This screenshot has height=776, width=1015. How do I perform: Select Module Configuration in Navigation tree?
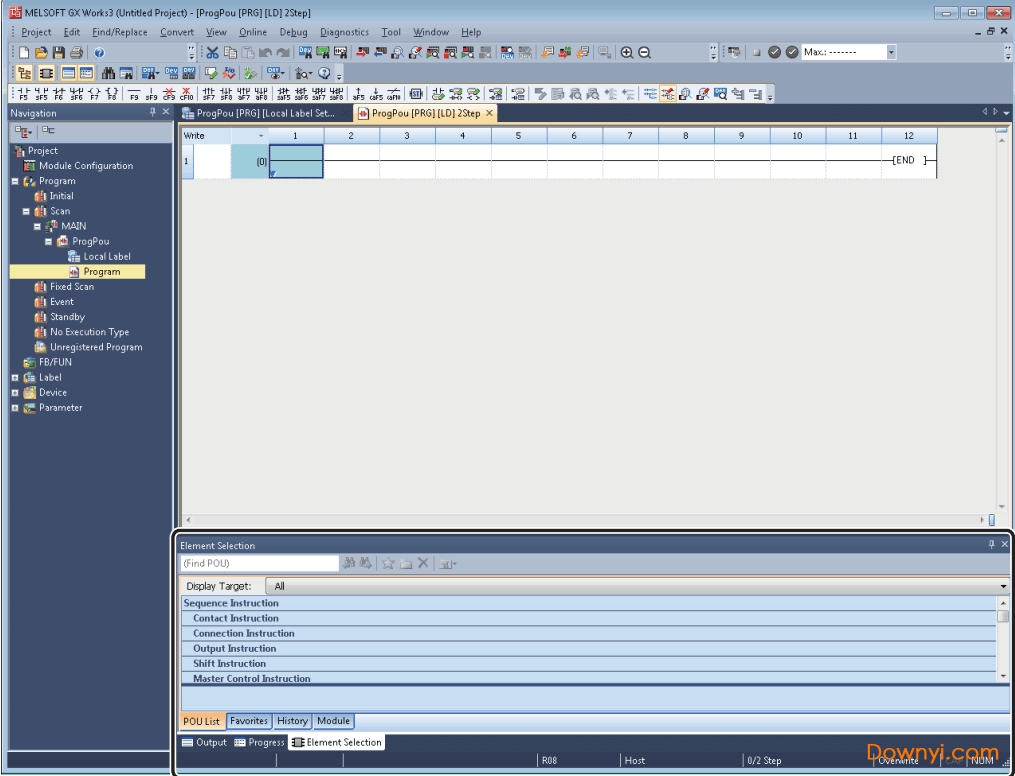[85, 166]
